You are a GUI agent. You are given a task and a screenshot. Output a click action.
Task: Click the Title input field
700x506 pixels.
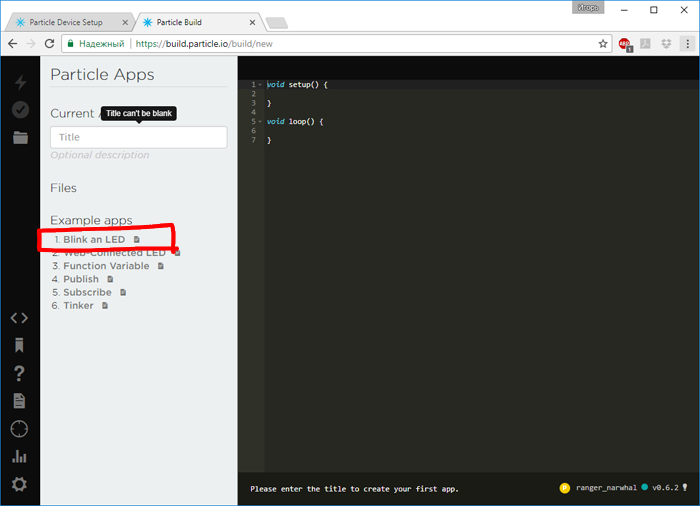[139, 137]
